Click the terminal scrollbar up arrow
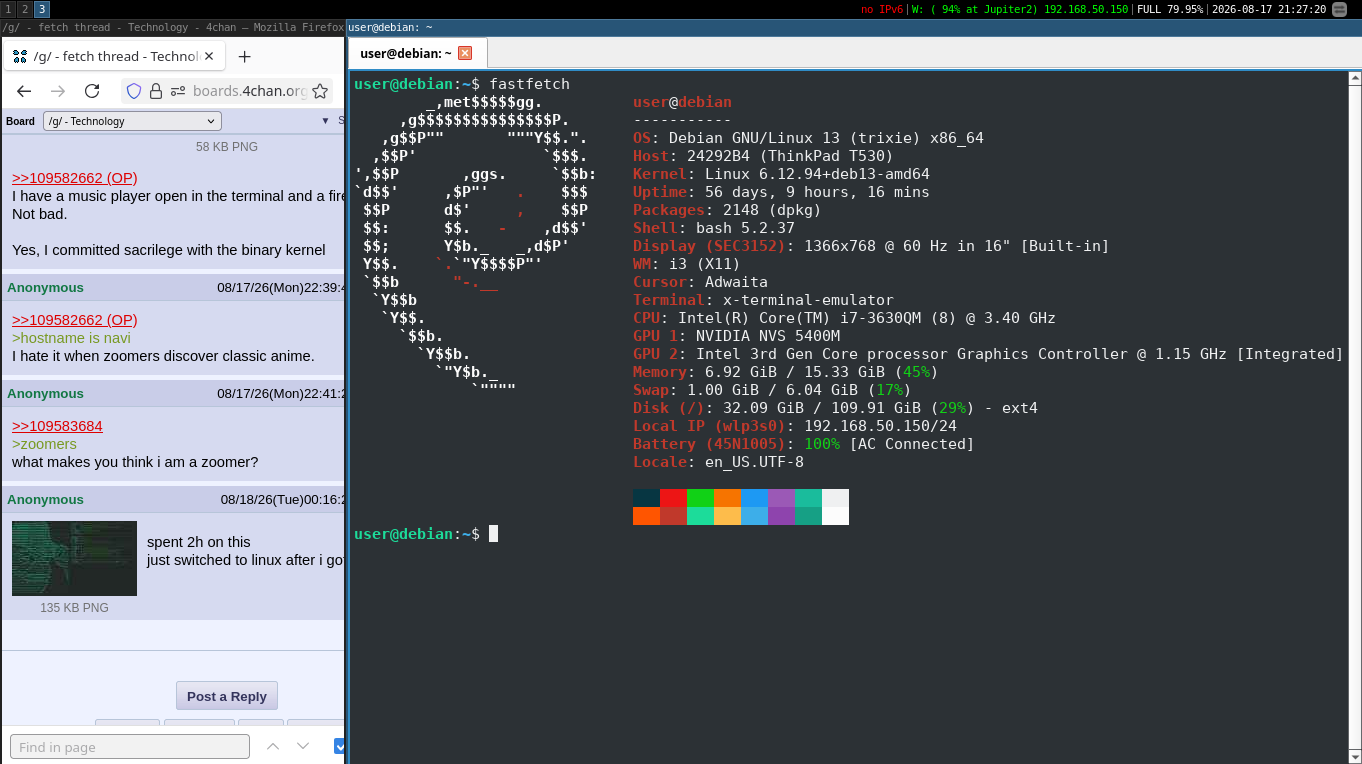This screenshot has width=1362, height=764. [x=1354, y=76]
